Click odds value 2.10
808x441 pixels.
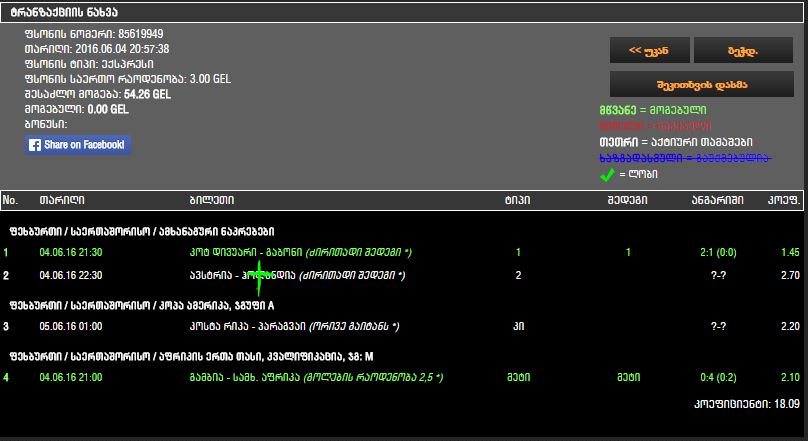(790, 378)
